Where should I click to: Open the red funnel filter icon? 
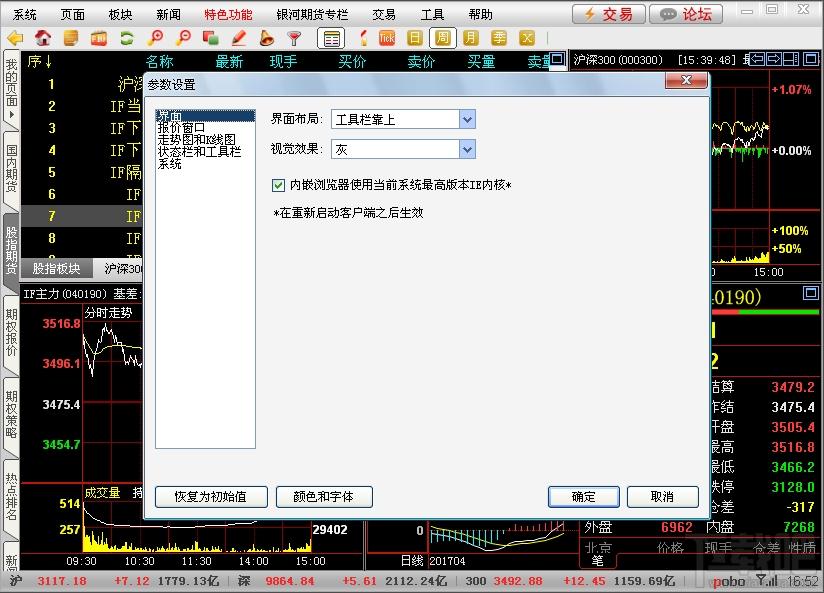tap(294, 38)
